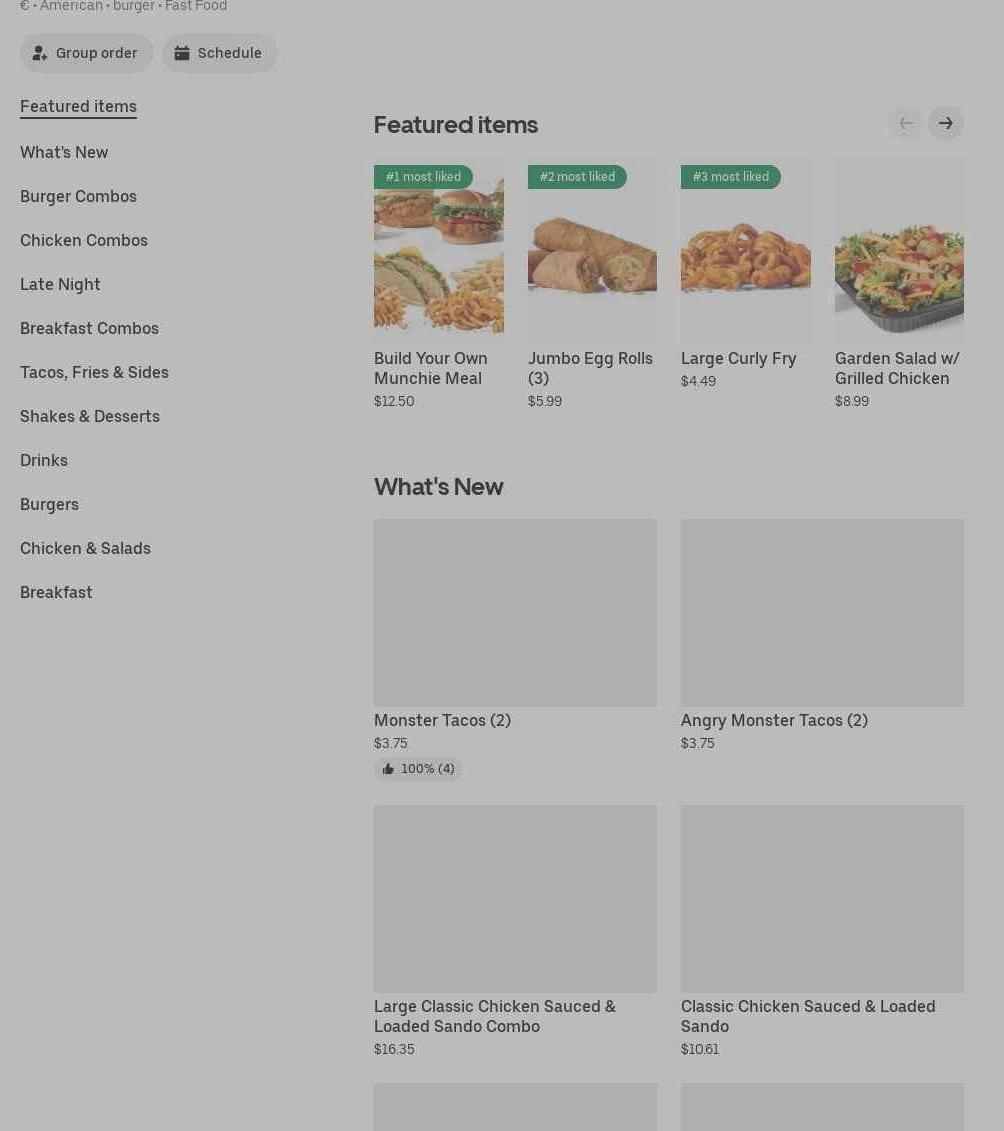The height and width of the screenshot is (1131, 1004).
Task: Open the Burger Combos menu section
Action: pos(78,196)
